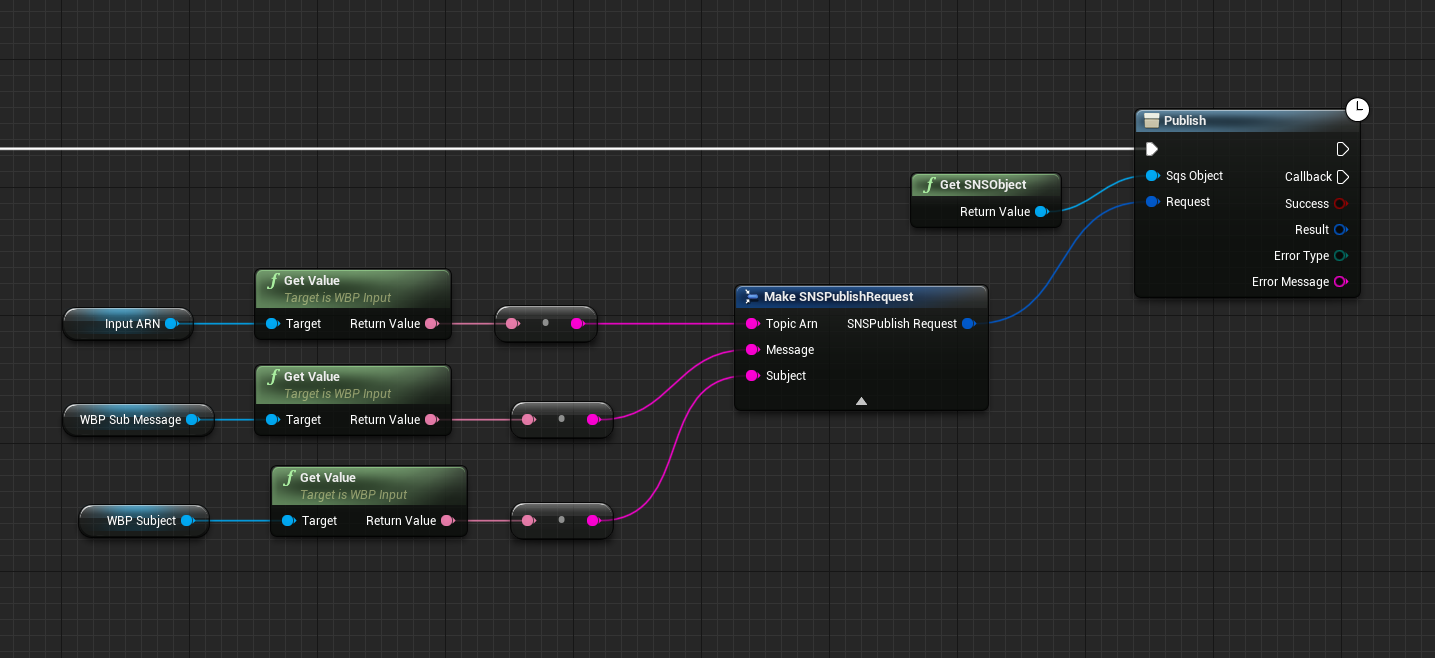Screen dimensions: 1435x658
Task: Click the reroute node on the Topic Arn wire
Action: click(545, 323)
